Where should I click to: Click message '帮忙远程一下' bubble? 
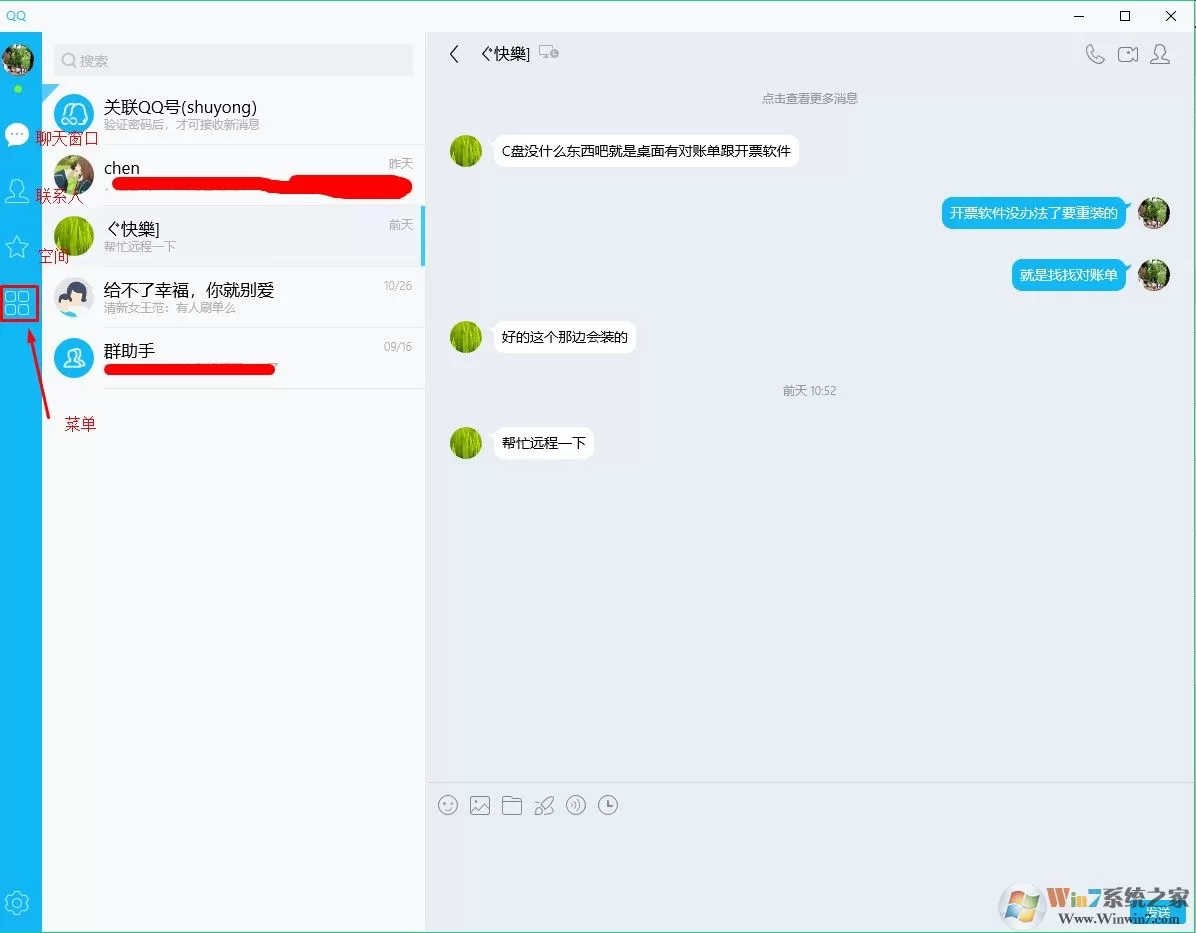tap(543, 442)
